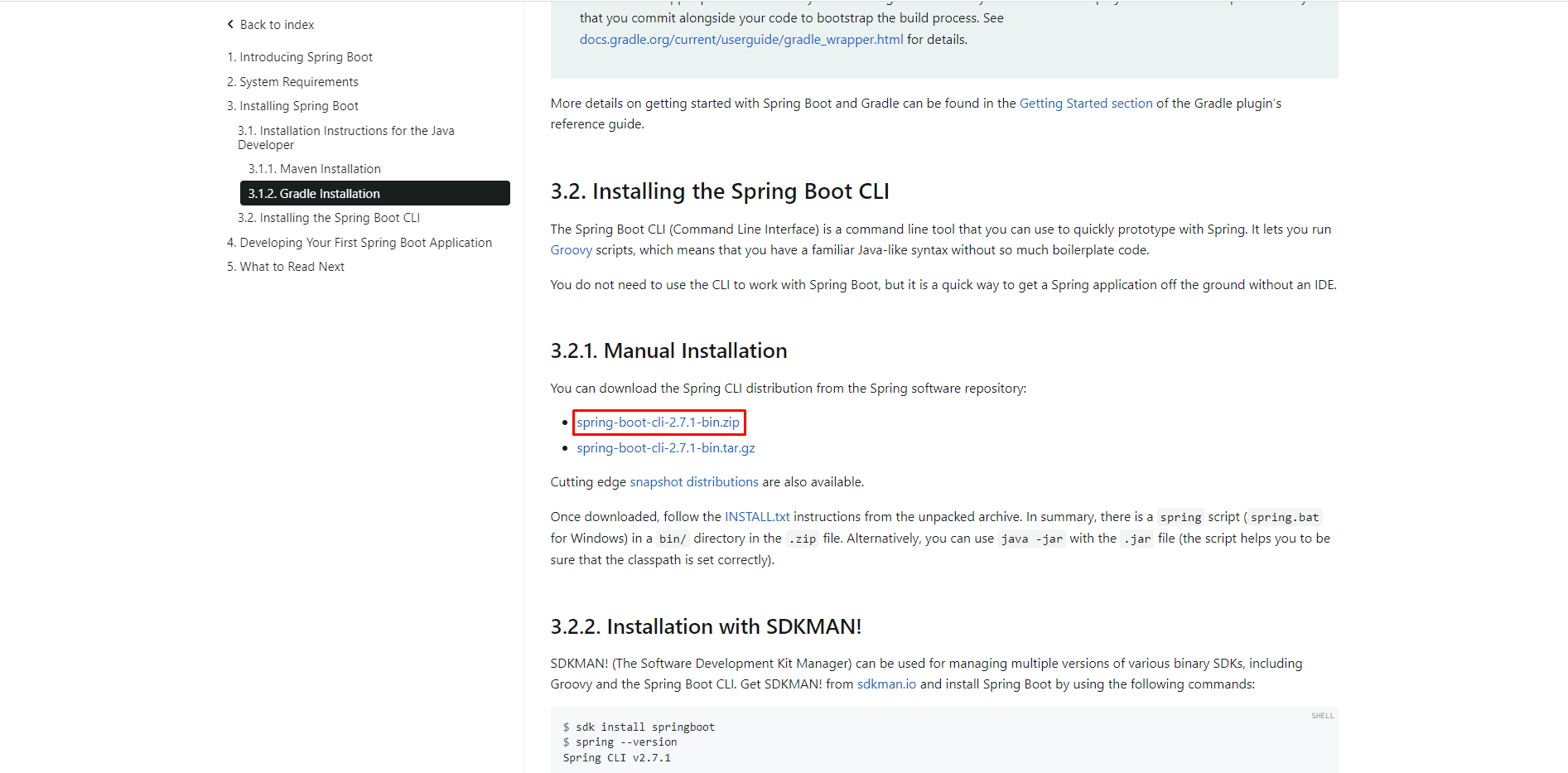Open the Groovy link
Image resolution: width=1568 pixels, height=773 pixels.
point(572,250)
